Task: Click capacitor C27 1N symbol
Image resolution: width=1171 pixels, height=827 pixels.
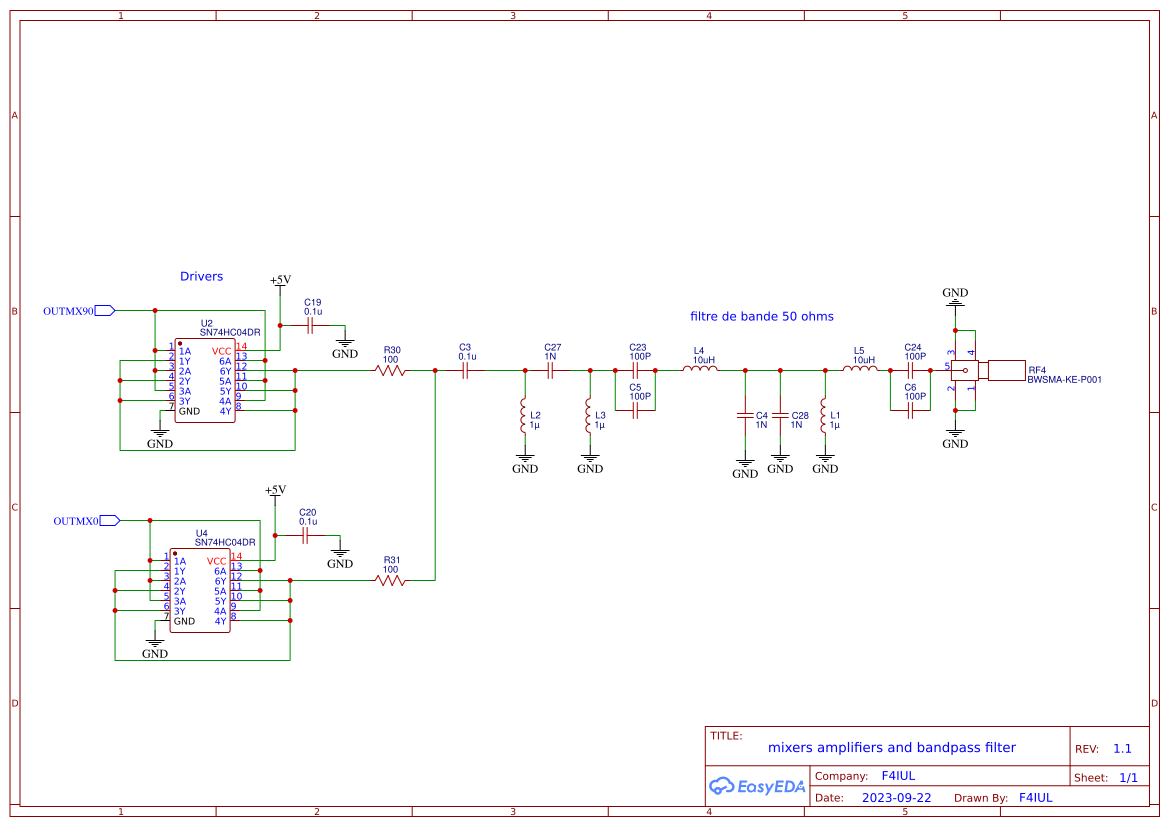Action: tap(549, 368)
